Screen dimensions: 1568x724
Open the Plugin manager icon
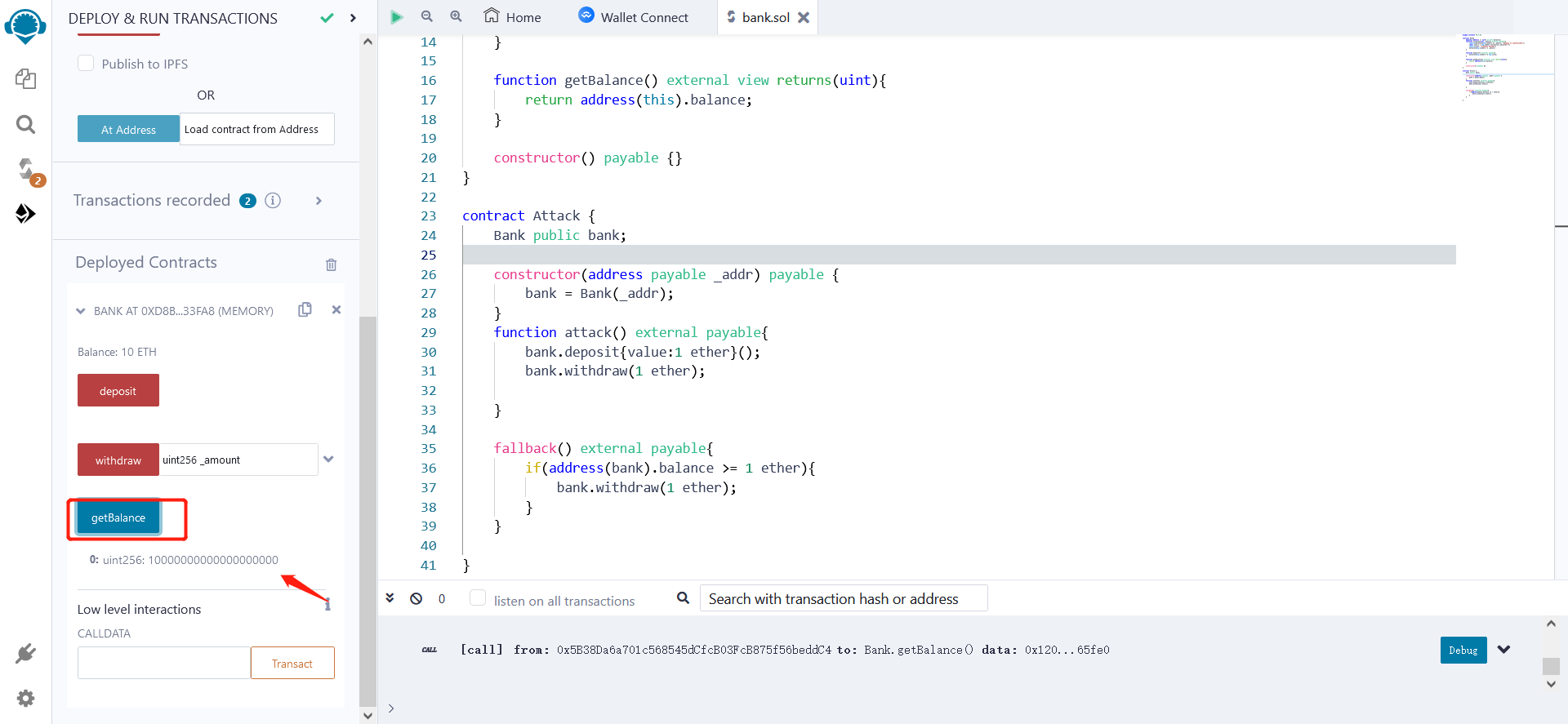pos(25,653)
